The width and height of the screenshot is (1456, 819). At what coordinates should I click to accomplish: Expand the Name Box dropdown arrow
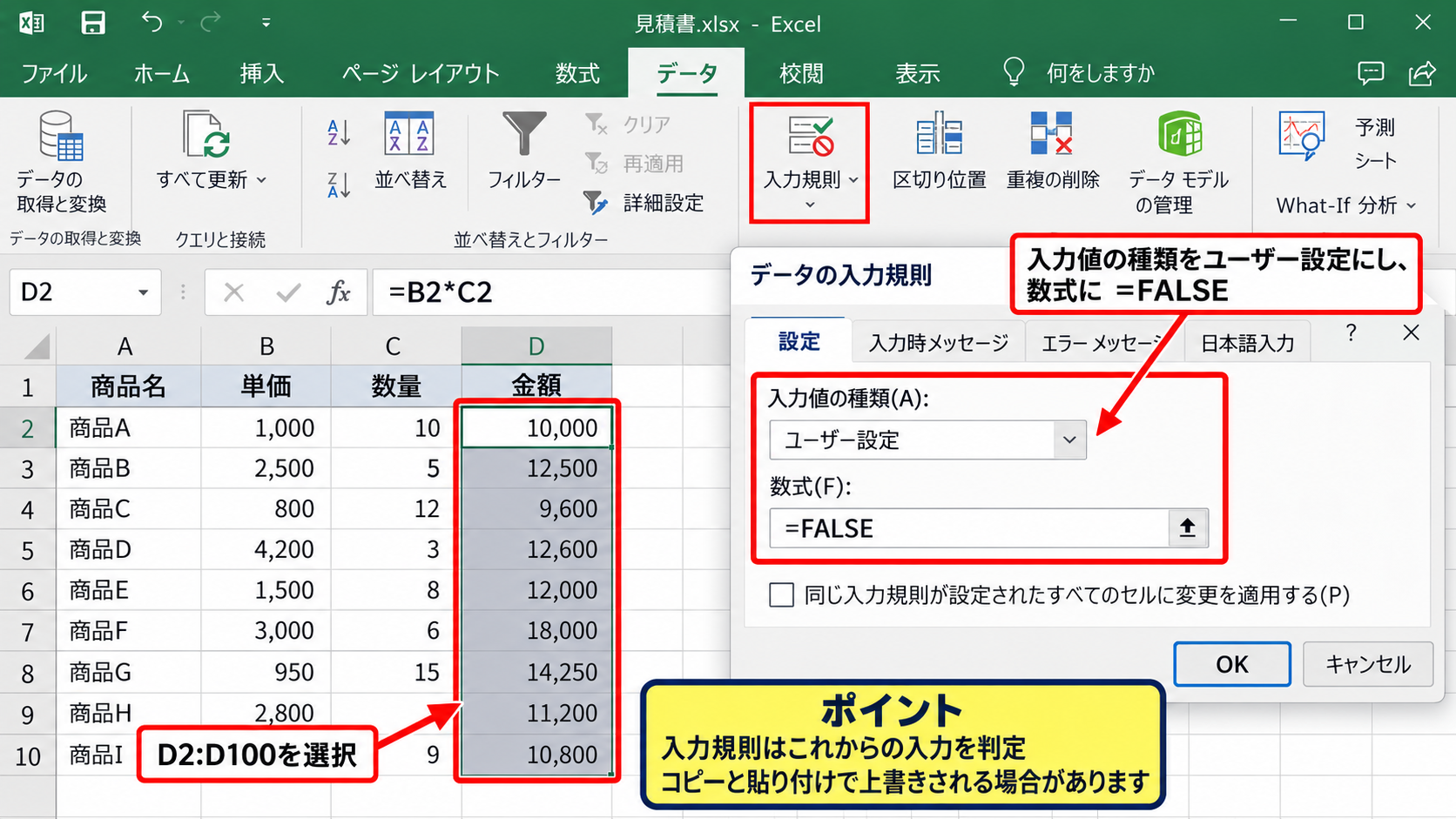(x=143, y=292)
